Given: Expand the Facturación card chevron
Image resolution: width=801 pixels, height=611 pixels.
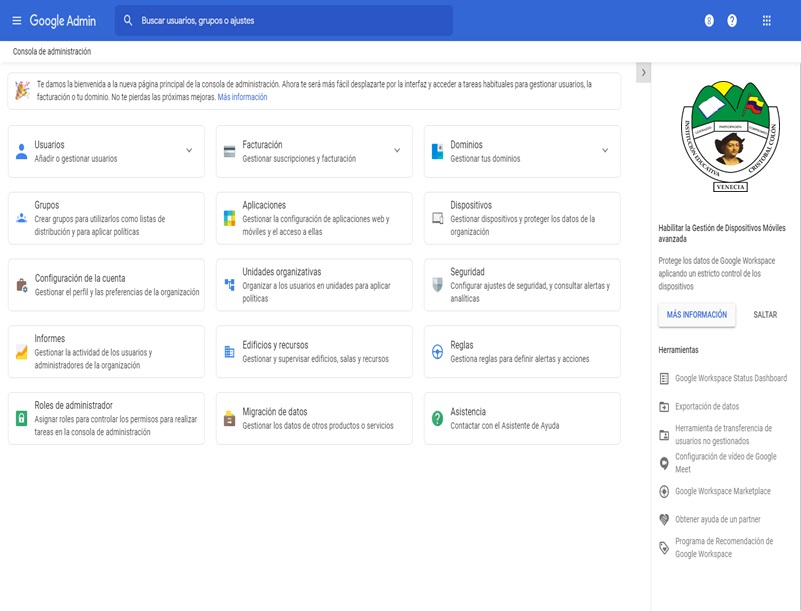Looking at the screenshot, I should 397,151.
